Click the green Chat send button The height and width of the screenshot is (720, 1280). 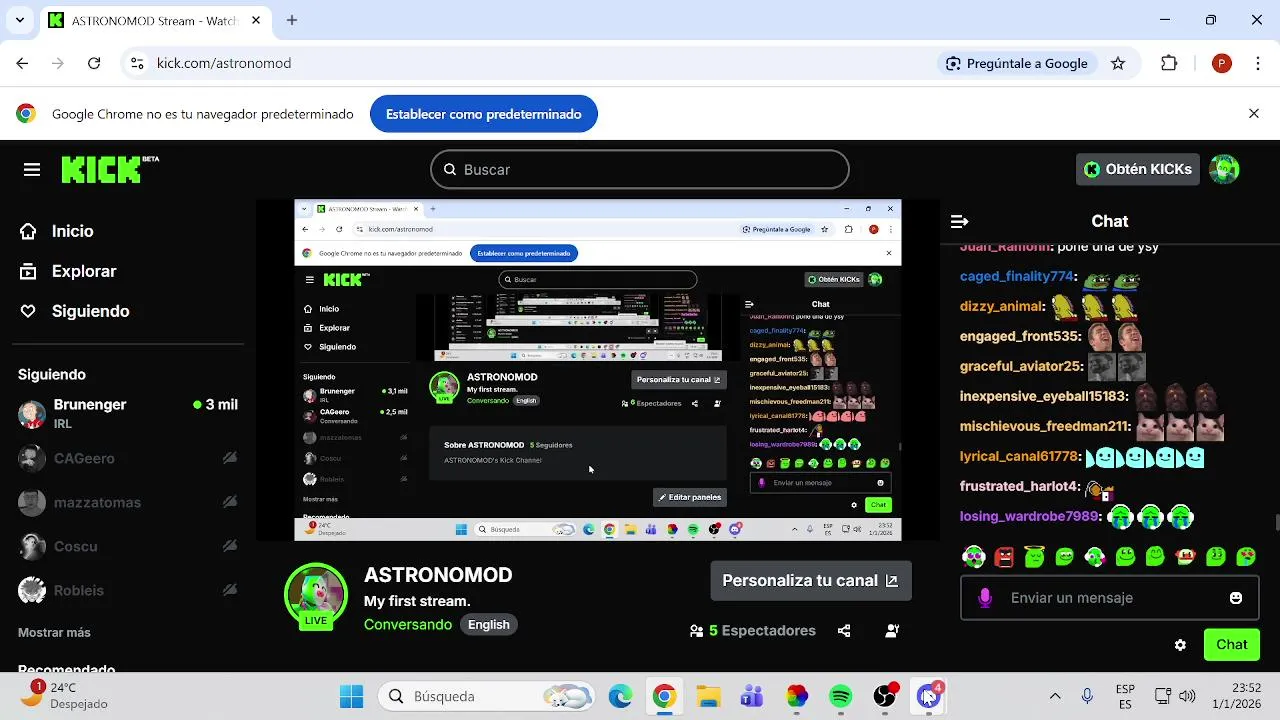[1232, 645]
